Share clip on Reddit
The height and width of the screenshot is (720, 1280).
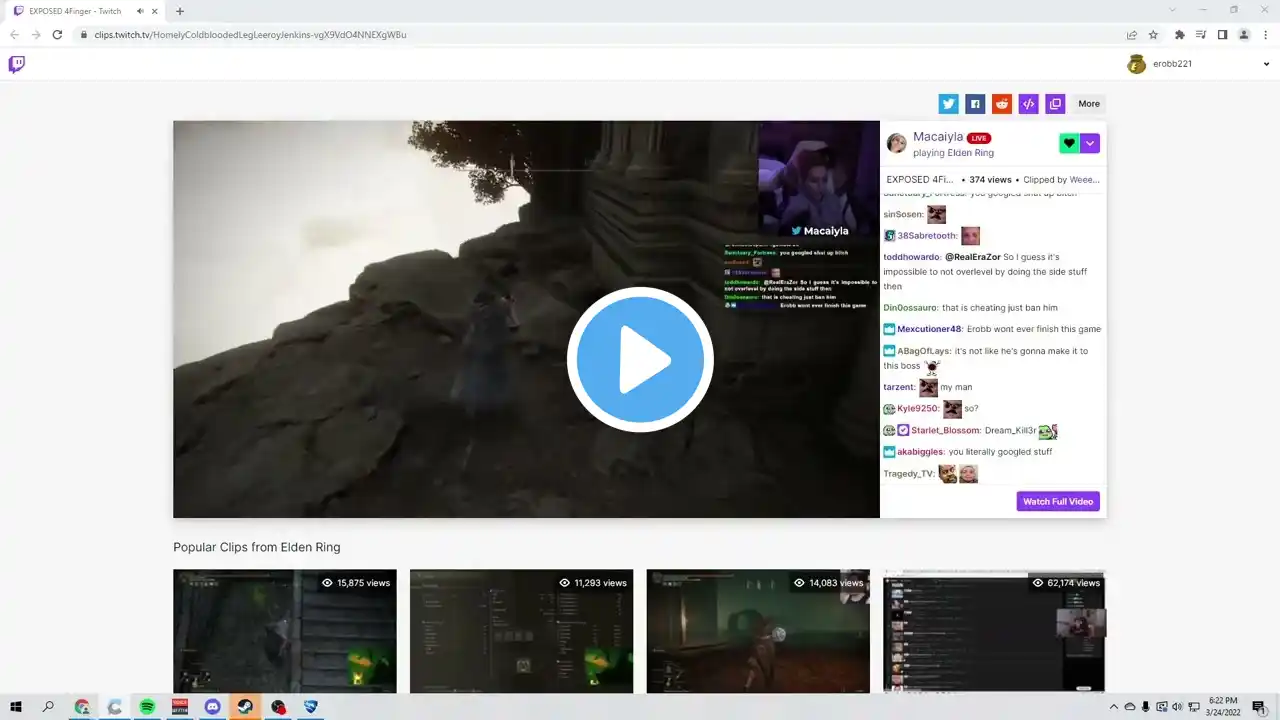1002,104
